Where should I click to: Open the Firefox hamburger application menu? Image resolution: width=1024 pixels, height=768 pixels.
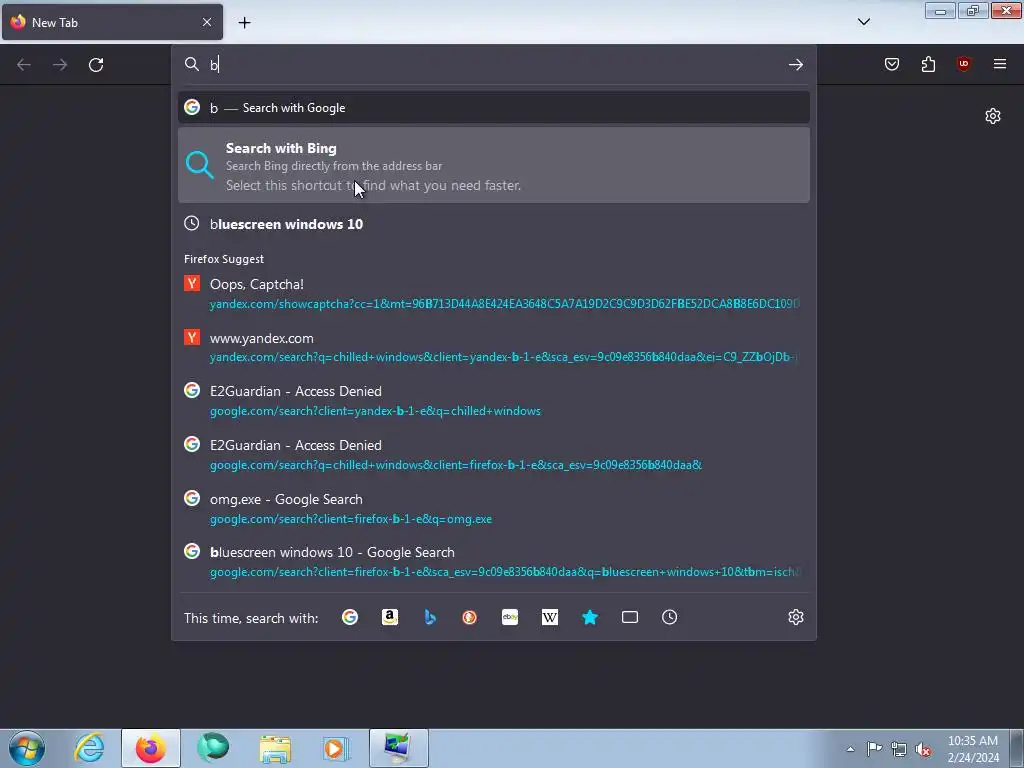pos(999,64)
